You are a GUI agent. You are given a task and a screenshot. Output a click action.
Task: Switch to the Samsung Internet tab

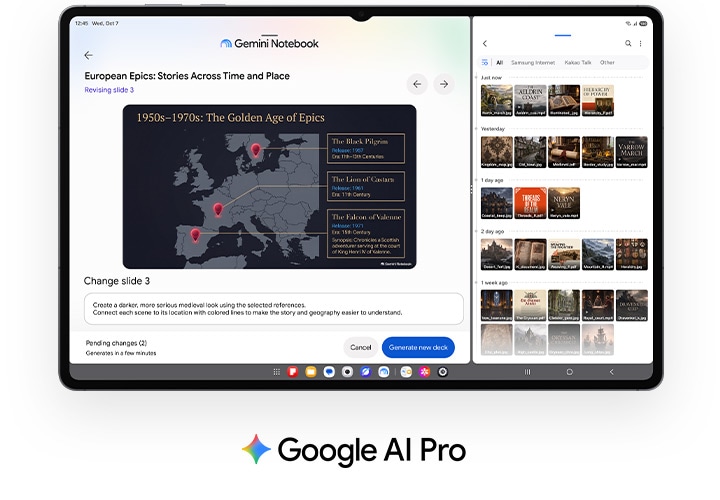click(533, 62)
